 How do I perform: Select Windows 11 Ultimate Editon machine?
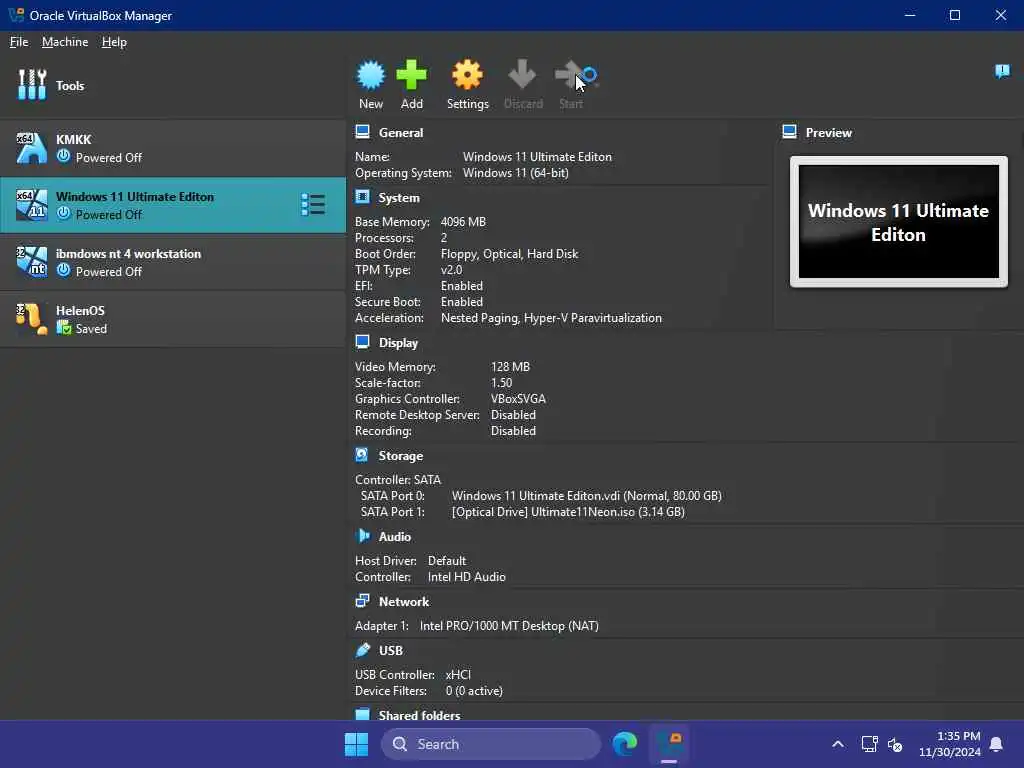(x=173, y=205)
